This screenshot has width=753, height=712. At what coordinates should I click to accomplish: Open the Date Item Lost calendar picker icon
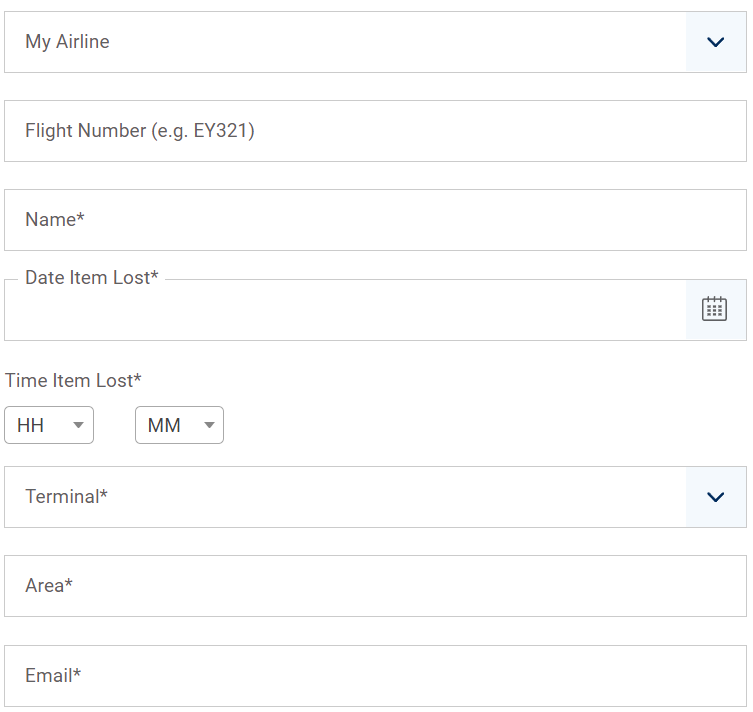tap(714, 309)
